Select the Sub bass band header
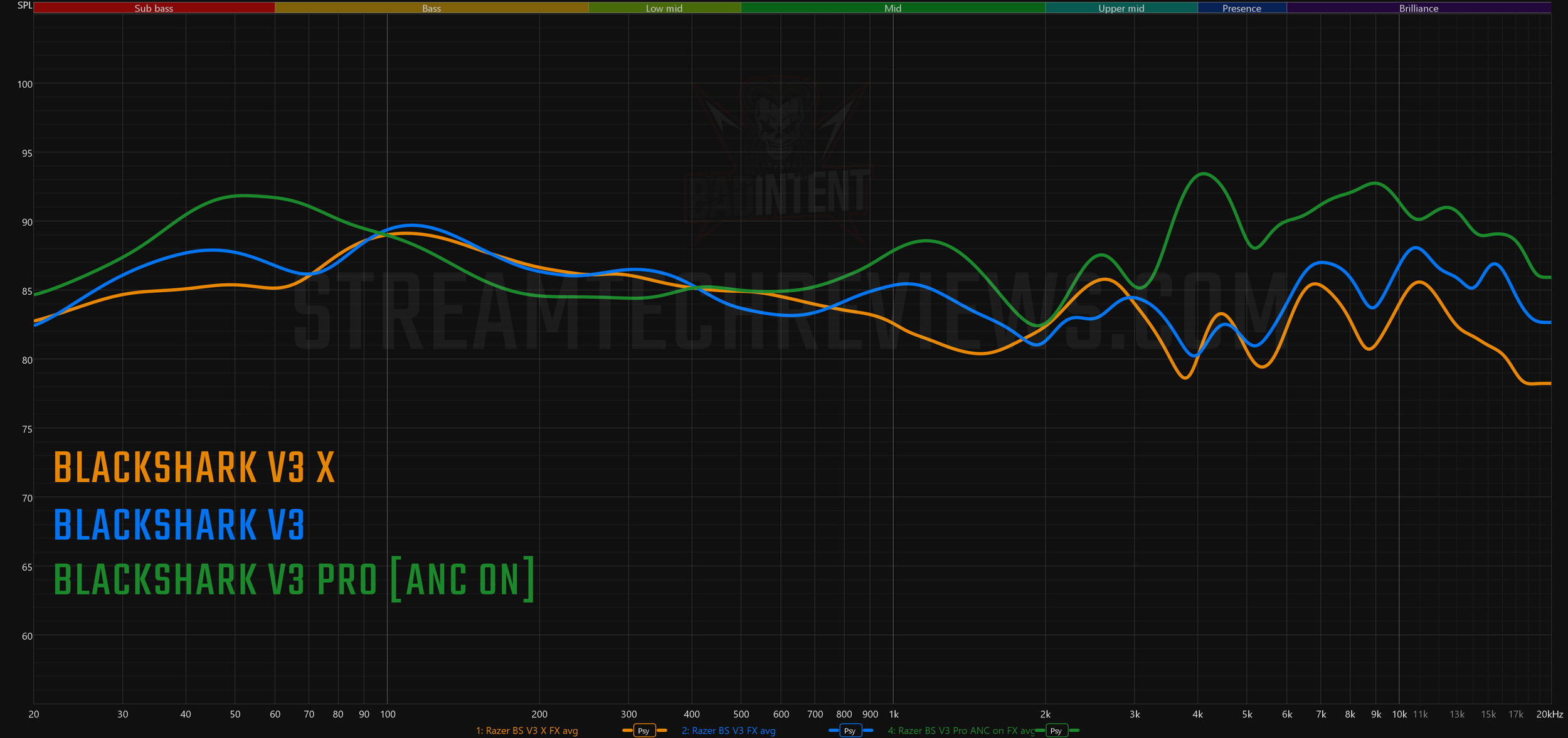 pos(154,8)
